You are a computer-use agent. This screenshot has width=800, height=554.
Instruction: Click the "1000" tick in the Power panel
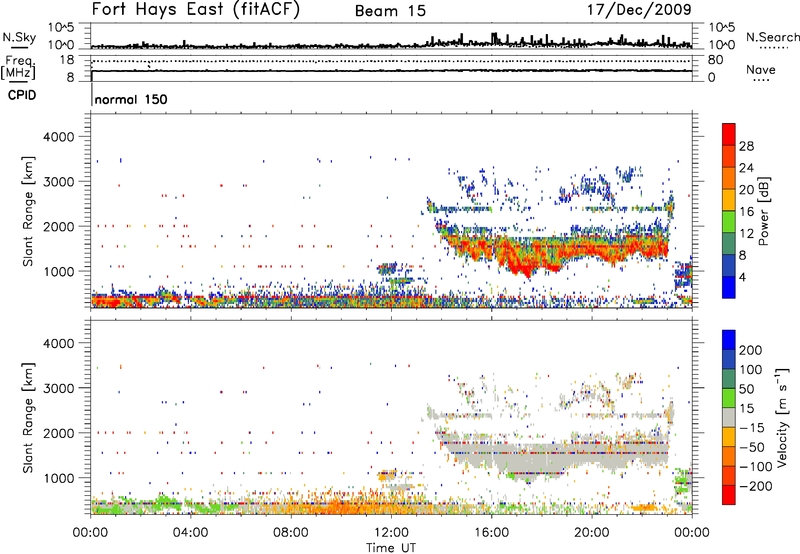[x=58, y=271]
